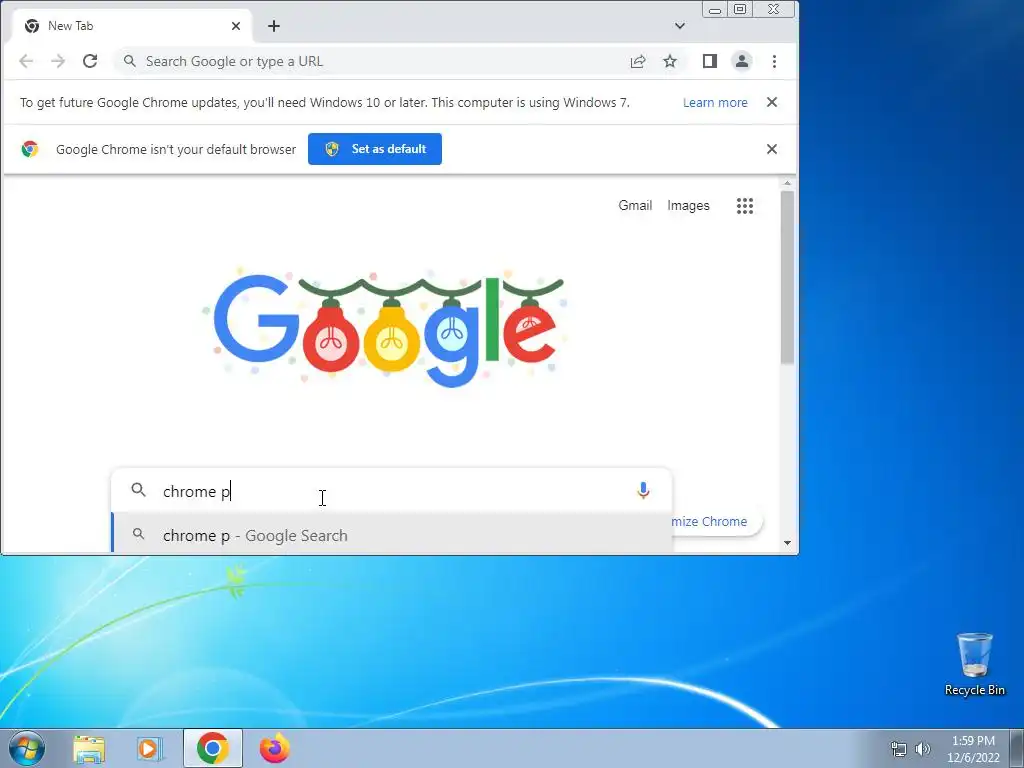This screenshot has width=1024, height=768.
Task: Select the New Tab tab
Action: pyautogui.click(x=133, y=26)
